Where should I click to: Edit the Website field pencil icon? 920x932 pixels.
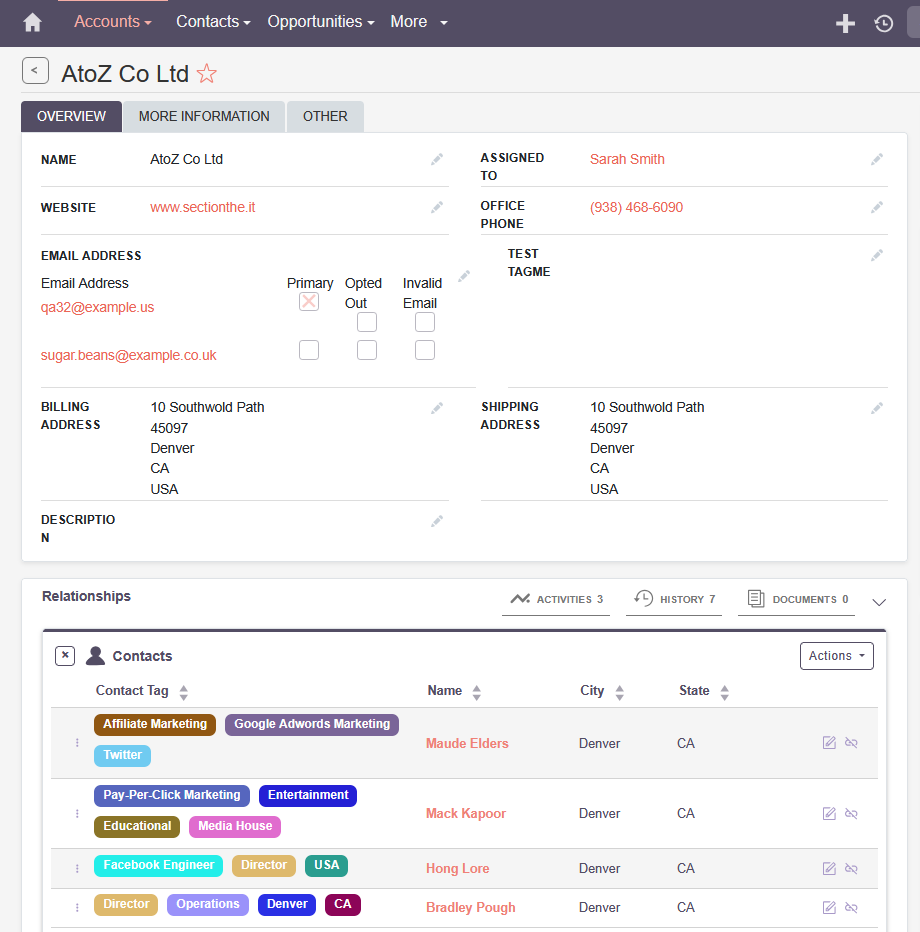(x=437, y=207)
